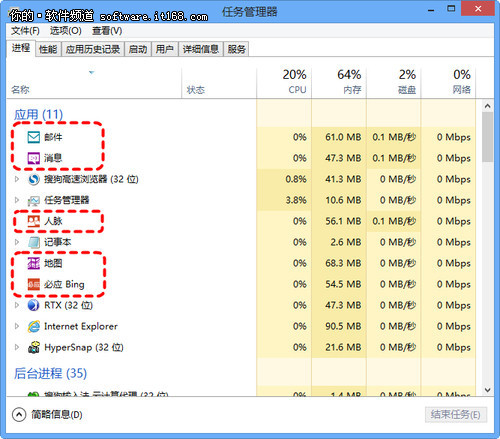
Task: Switch to the 应用历史记录 tab
Action: (x=93, y=49)
